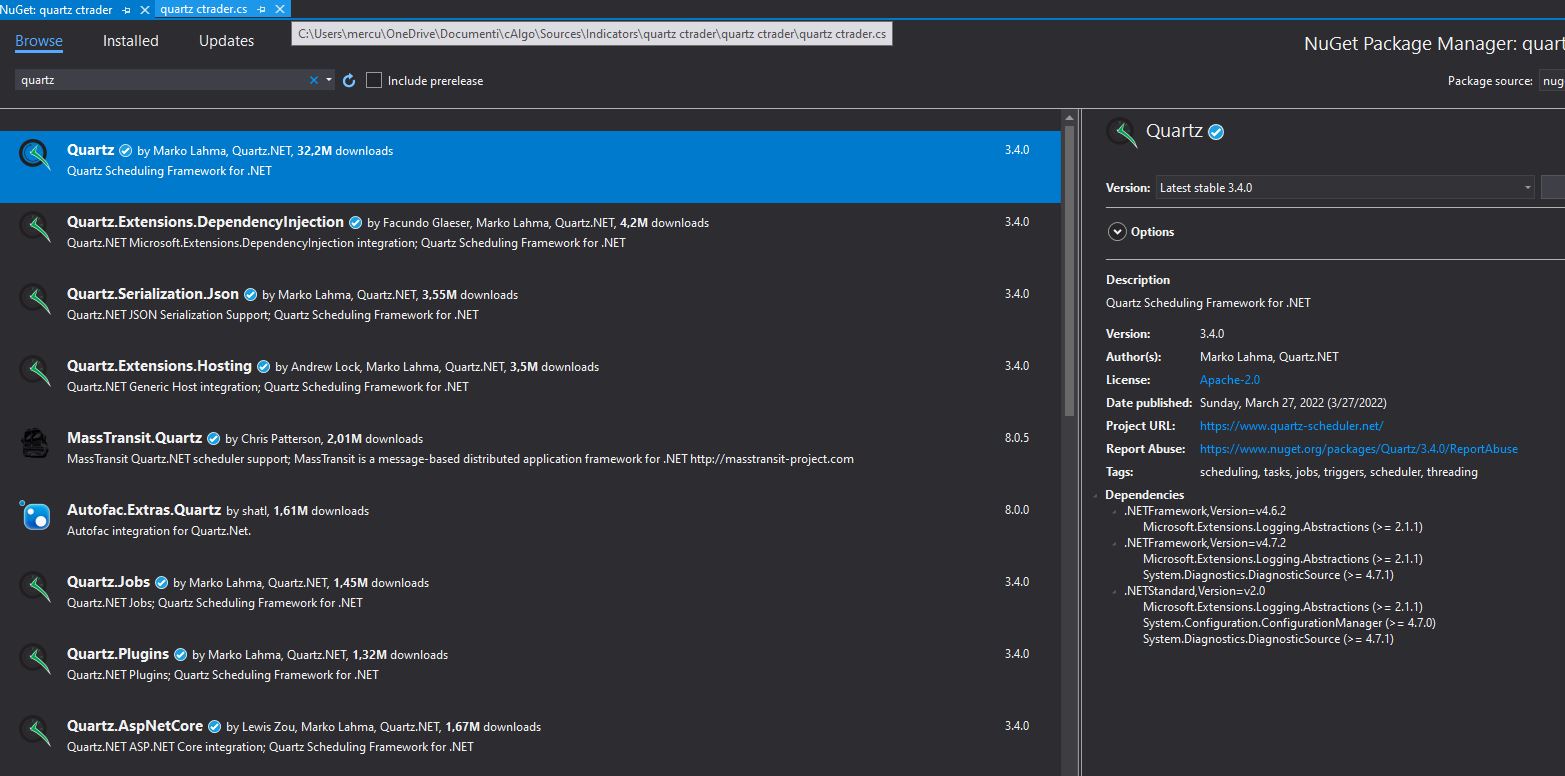Click the verified badge on the selected Quartz row
1565x776 pixels.
coord(125,150)
